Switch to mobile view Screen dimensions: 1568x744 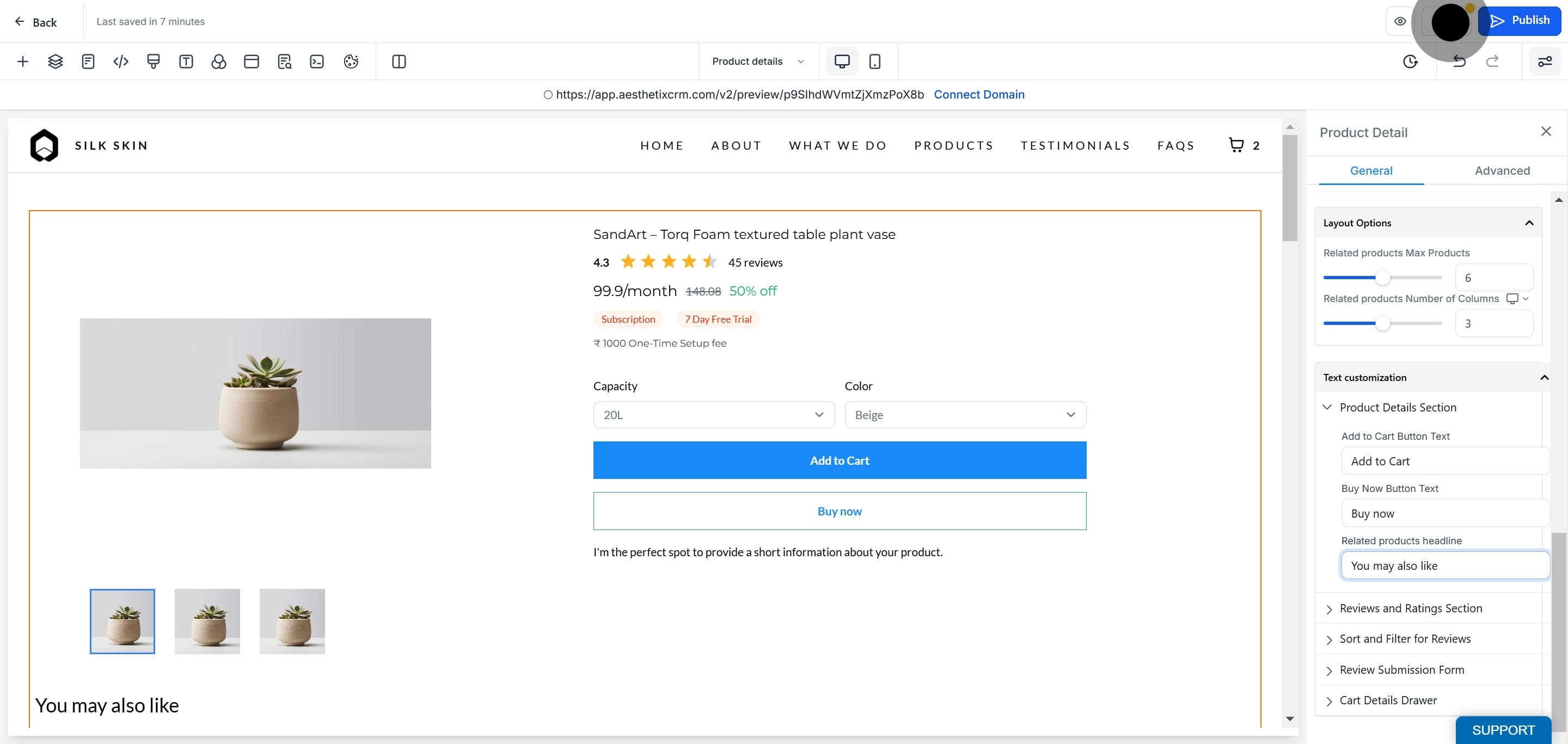click(875, 62)
